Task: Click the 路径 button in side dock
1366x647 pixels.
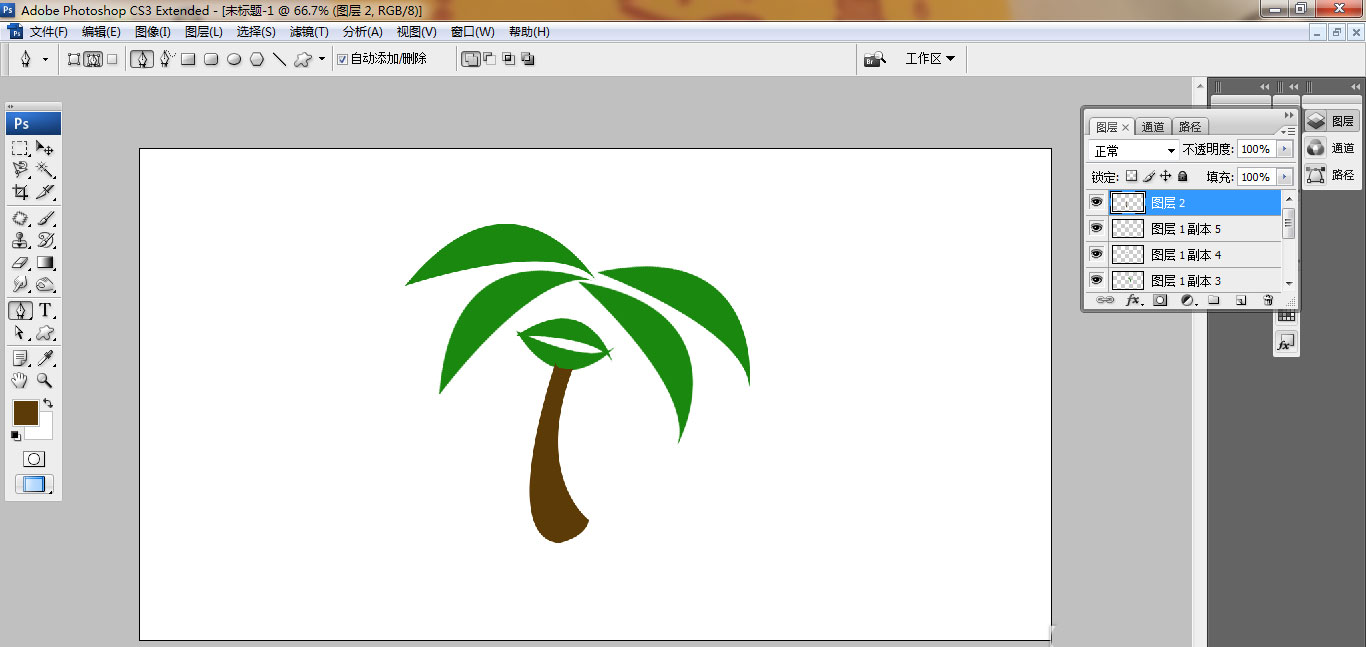Action: 1330,175
